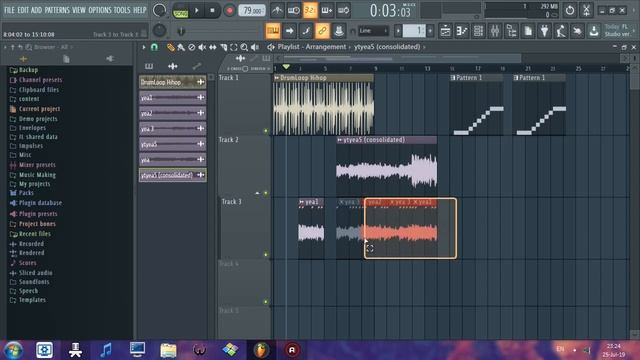The image size is (640, 360).
Task: Open the Tempo tapper icon
Action: pos(560,31)
